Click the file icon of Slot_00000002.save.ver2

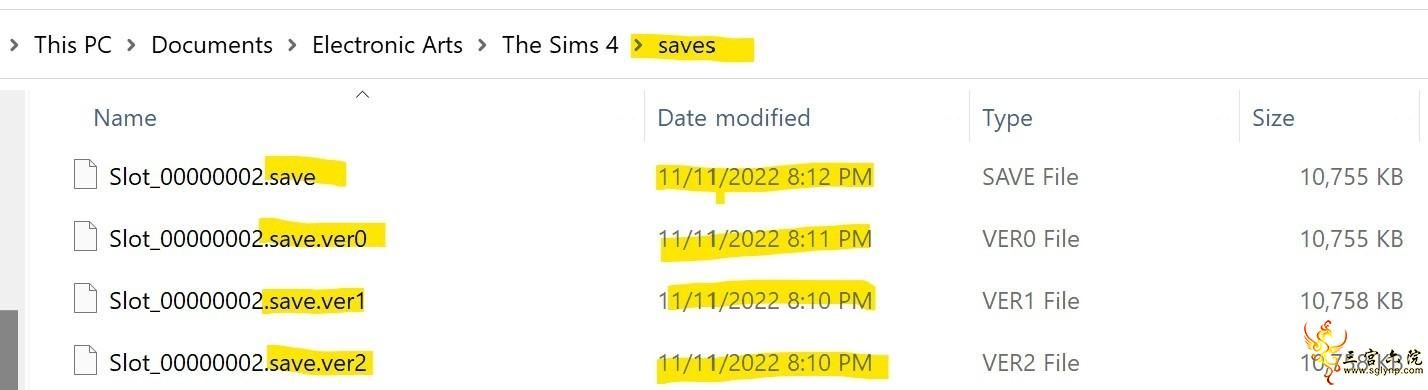point(86,361)
